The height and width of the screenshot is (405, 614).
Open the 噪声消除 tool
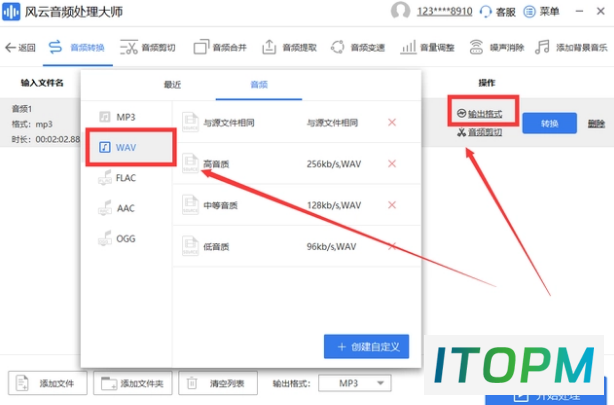(x=497, y=47)
